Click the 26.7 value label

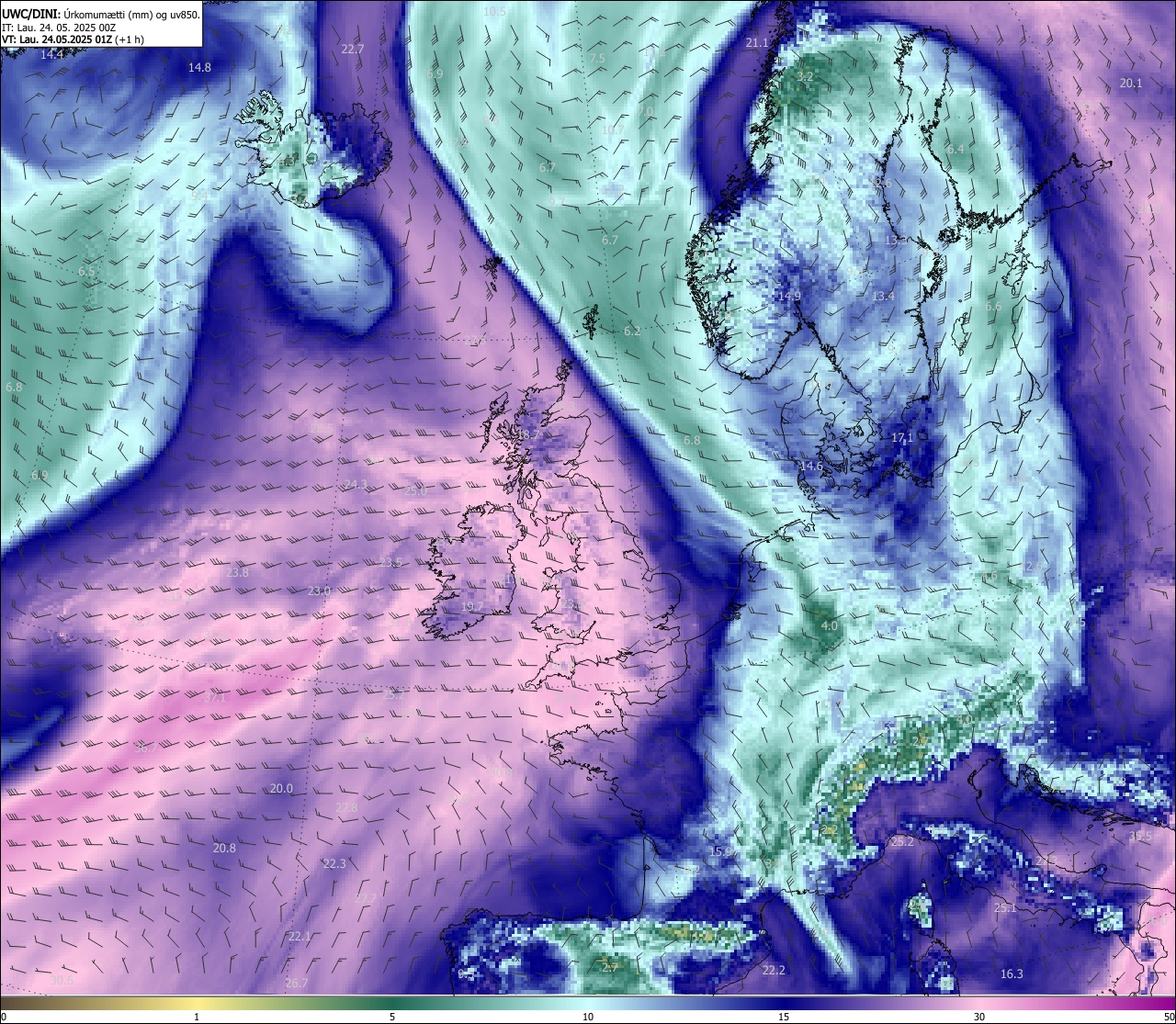(x=296, y=983)
